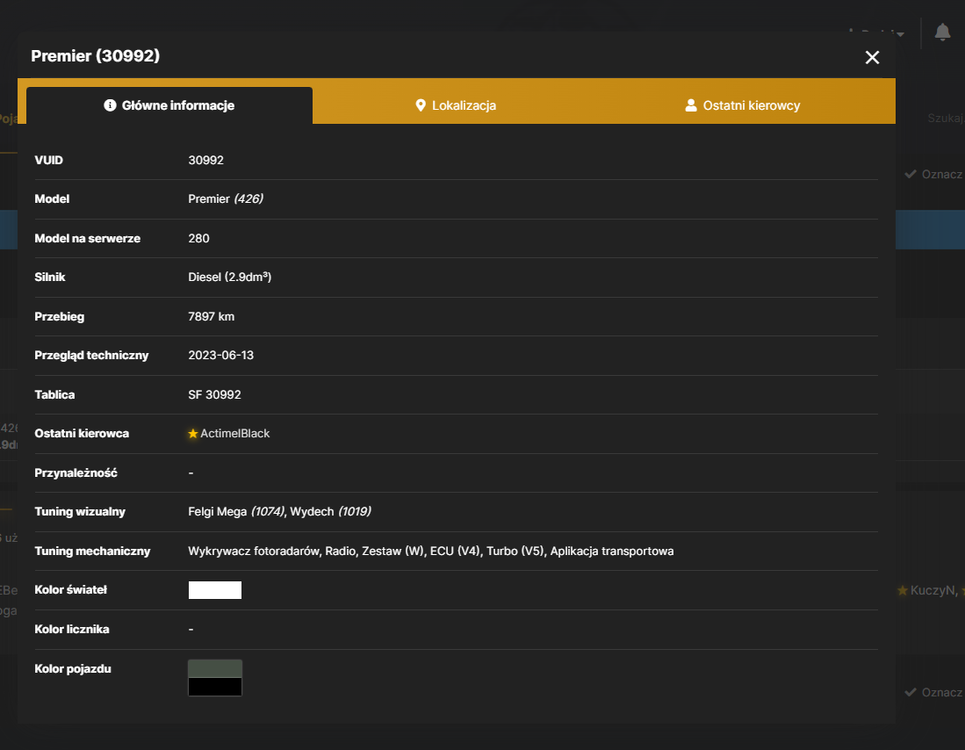Close the Premier (30992) dialog
The image size is (965, 750).
point(871,57)
